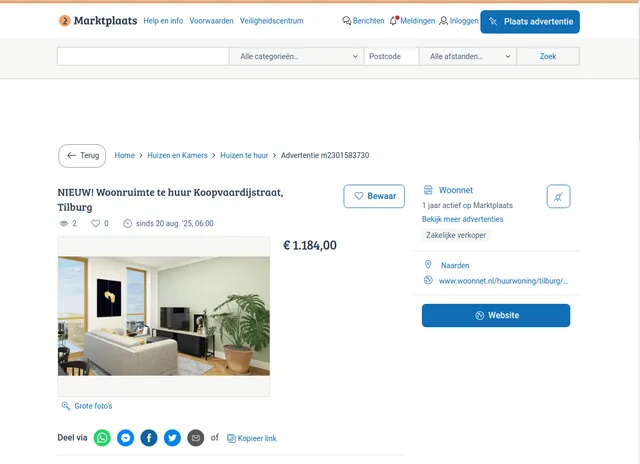Image resolution: width=640 pixels, height=464 pixels.
Task: Click the blue Website button
Action: [496, 315]
